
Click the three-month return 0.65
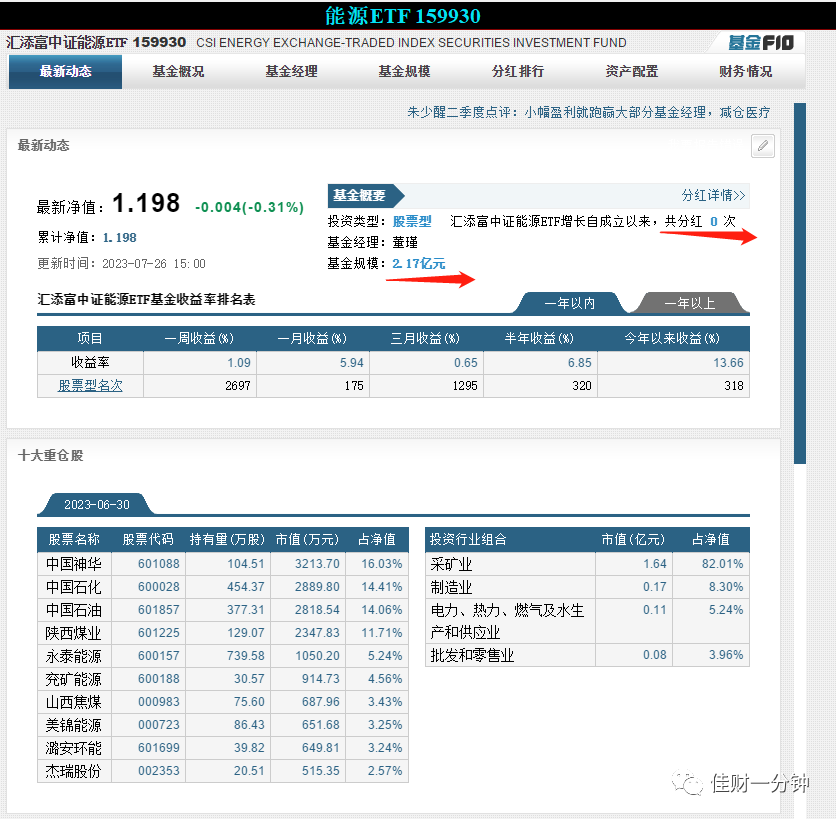(465, 363)
